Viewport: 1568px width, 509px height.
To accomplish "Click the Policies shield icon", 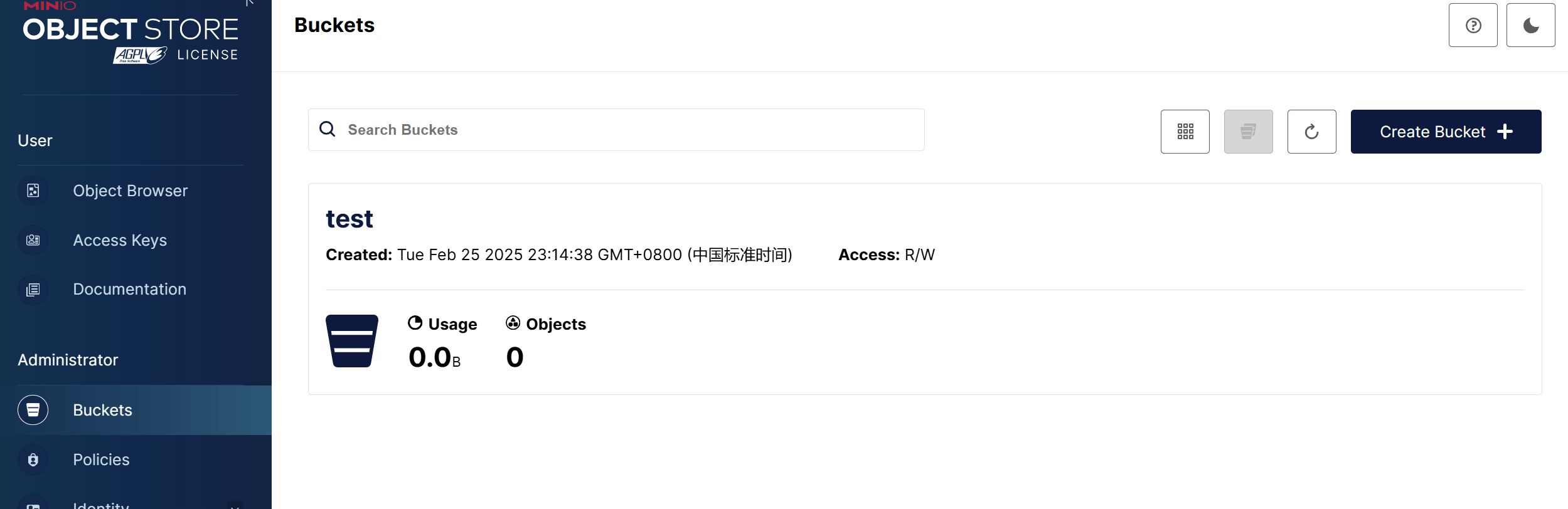I will pyautogui.click(x=33, y=459).
